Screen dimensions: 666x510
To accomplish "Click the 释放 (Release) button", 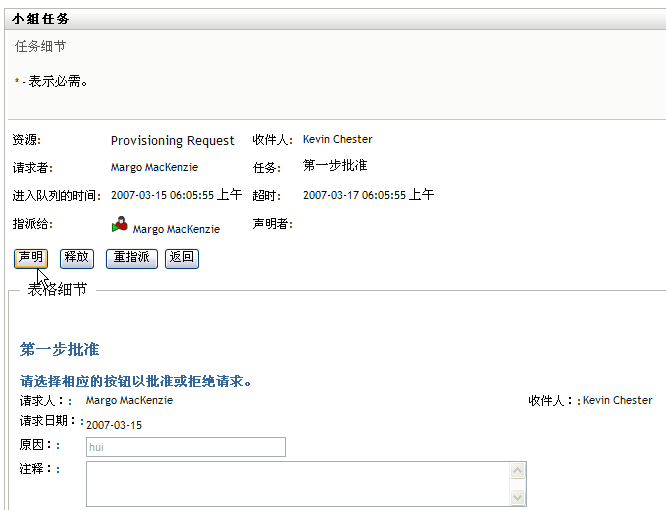I will (x=76, y=259).
